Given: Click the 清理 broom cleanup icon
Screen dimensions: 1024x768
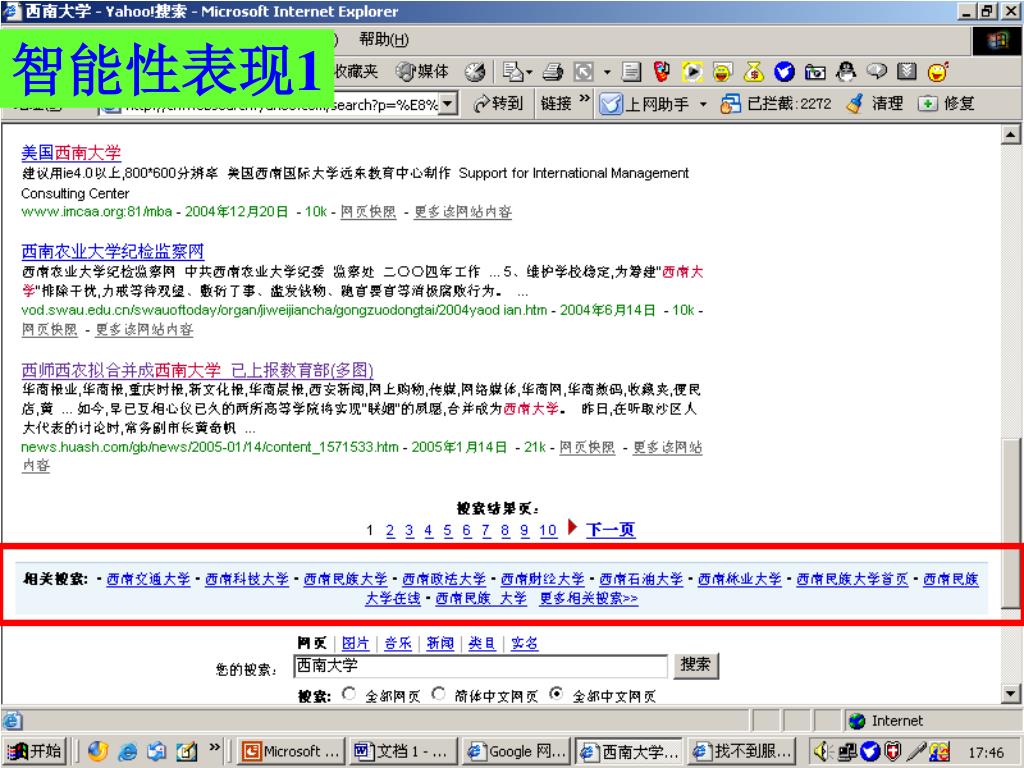Looking at the screenshot, I should pyautogui.click(x=854, y=103).
